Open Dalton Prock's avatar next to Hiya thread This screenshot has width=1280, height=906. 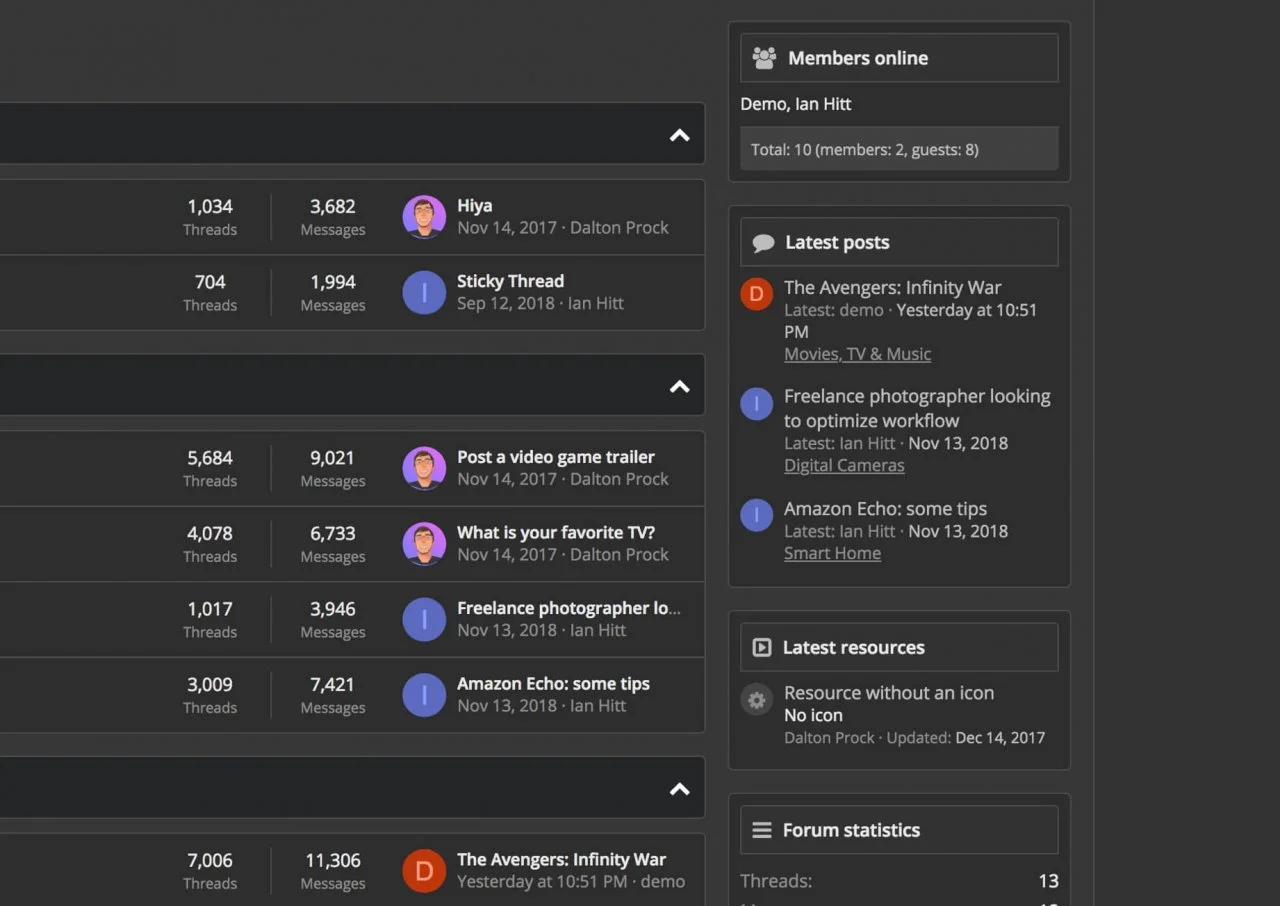coord(424,217)
